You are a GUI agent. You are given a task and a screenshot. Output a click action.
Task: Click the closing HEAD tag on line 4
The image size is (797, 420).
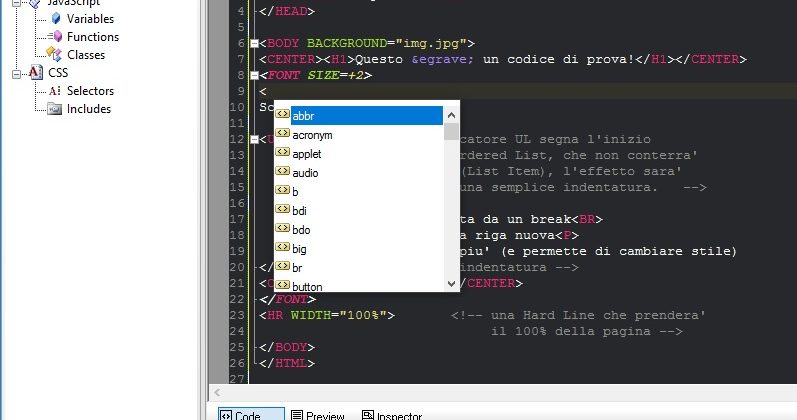point(287,11)
